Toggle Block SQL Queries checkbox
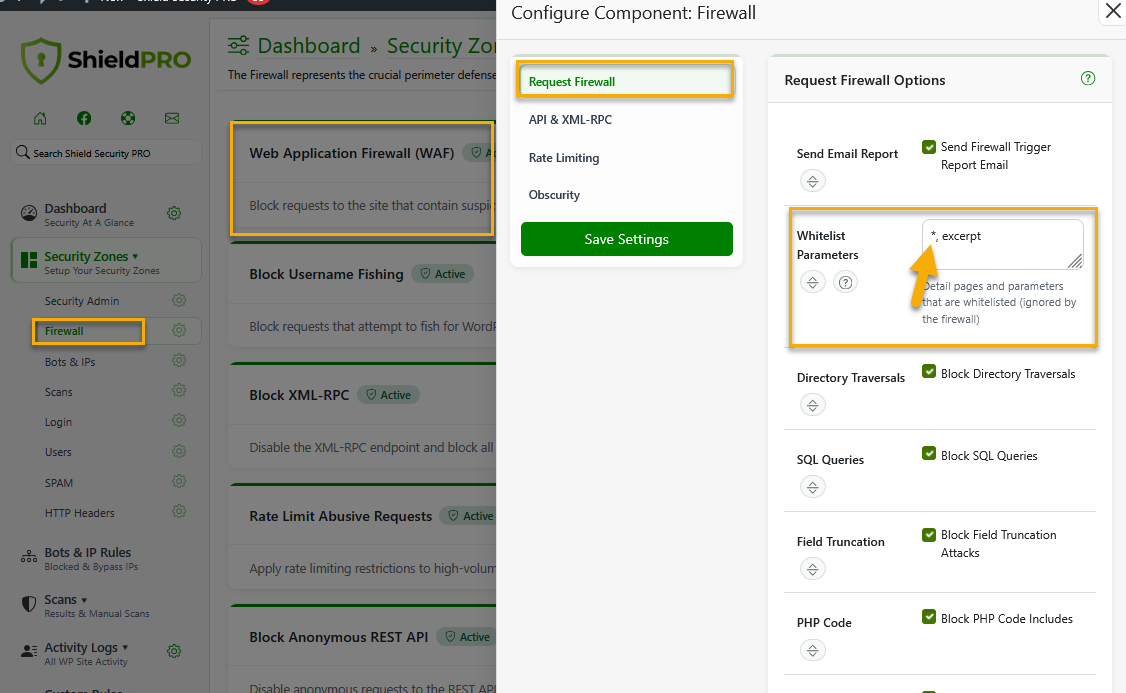This screenshot has height=693, width=1126. (929, 453)
